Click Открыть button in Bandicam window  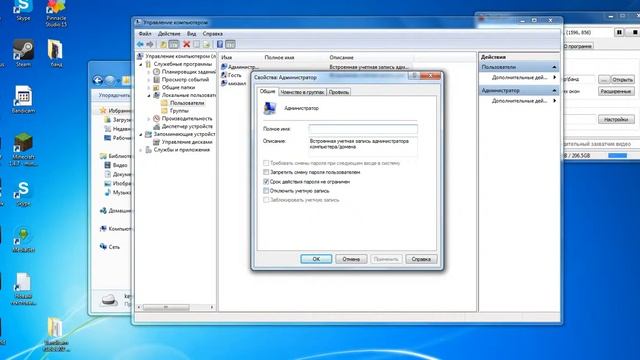click(x=622, y=80)
